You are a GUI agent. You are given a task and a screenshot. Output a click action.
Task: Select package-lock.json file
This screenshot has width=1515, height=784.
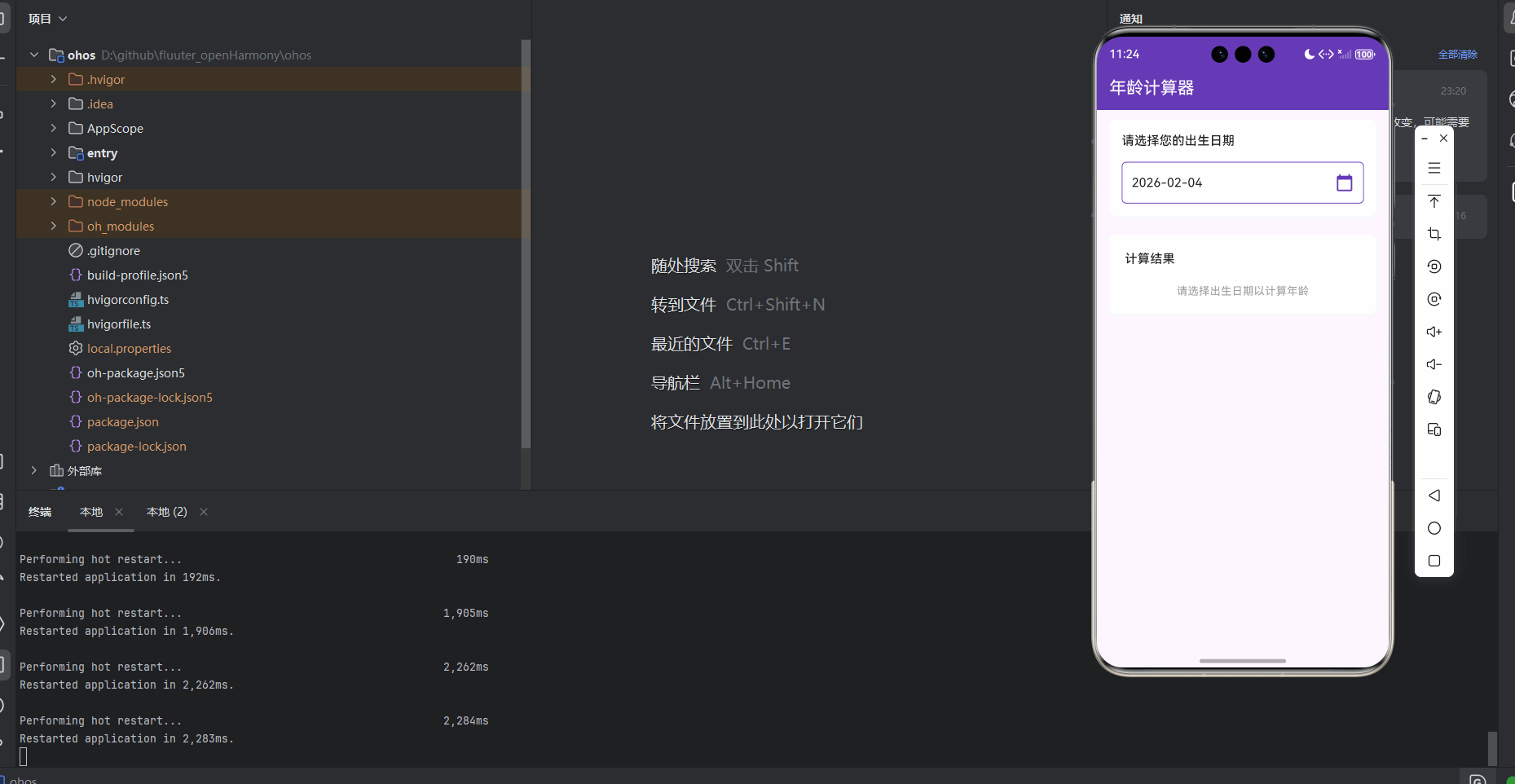(137, 447)
